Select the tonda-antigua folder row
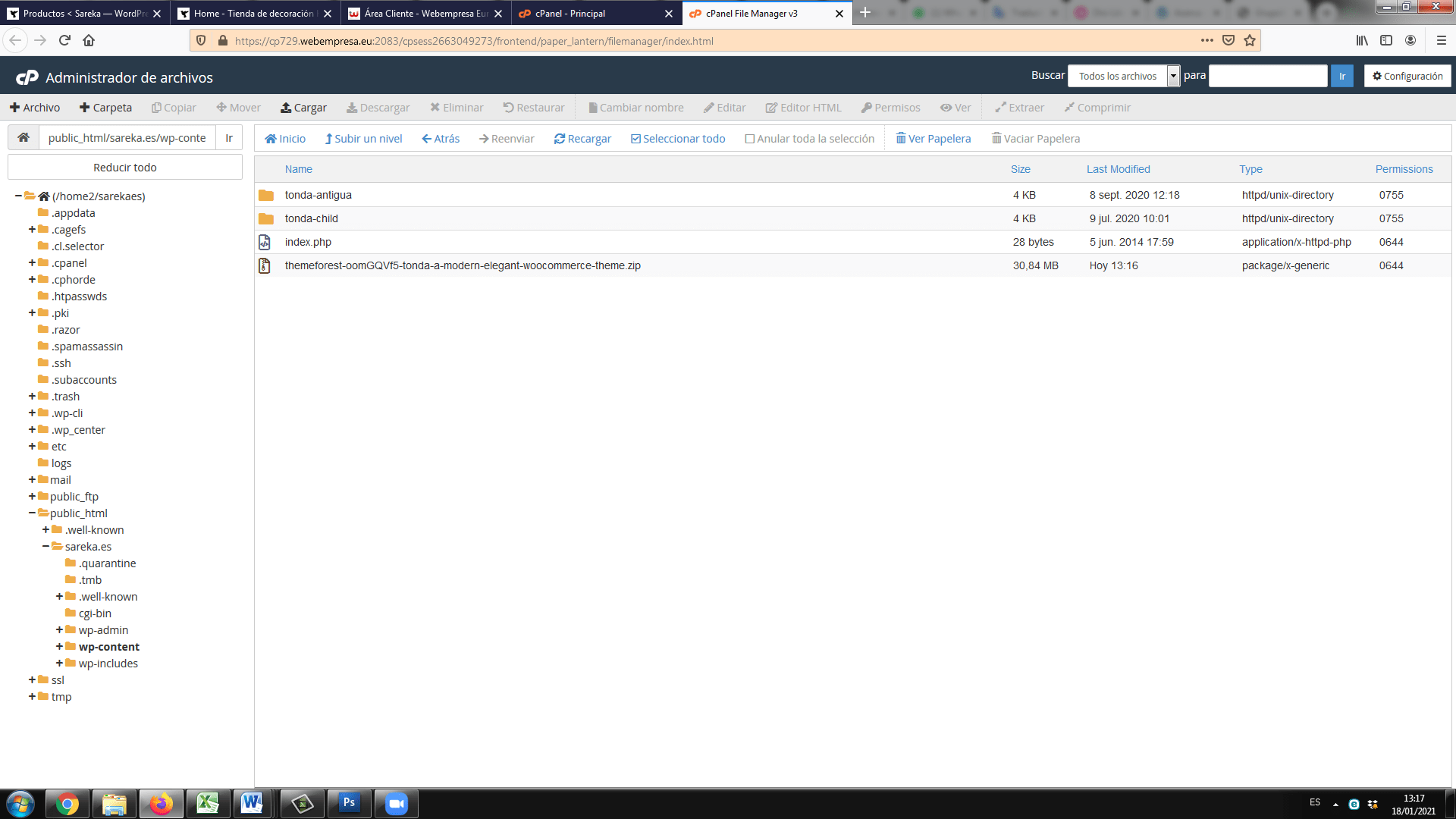This screenshot has height=819, width=1456. (853, 195)
